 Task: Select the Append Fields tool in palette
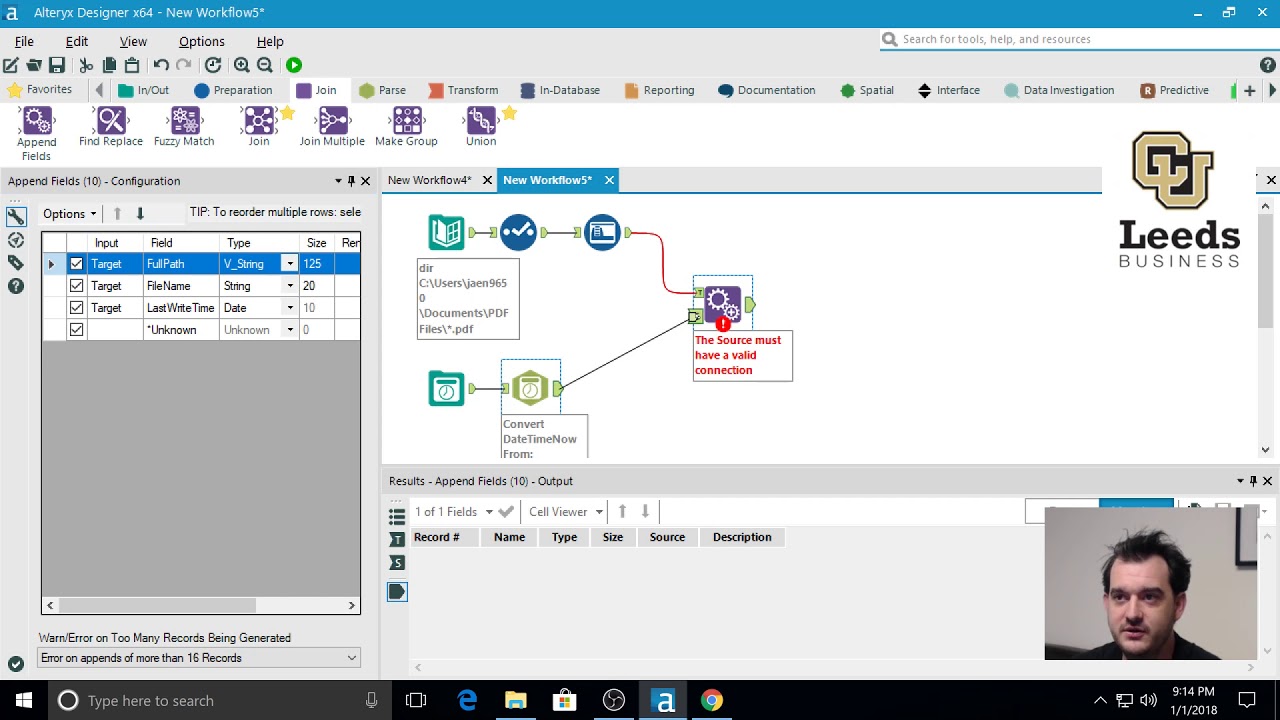(37, 121)
